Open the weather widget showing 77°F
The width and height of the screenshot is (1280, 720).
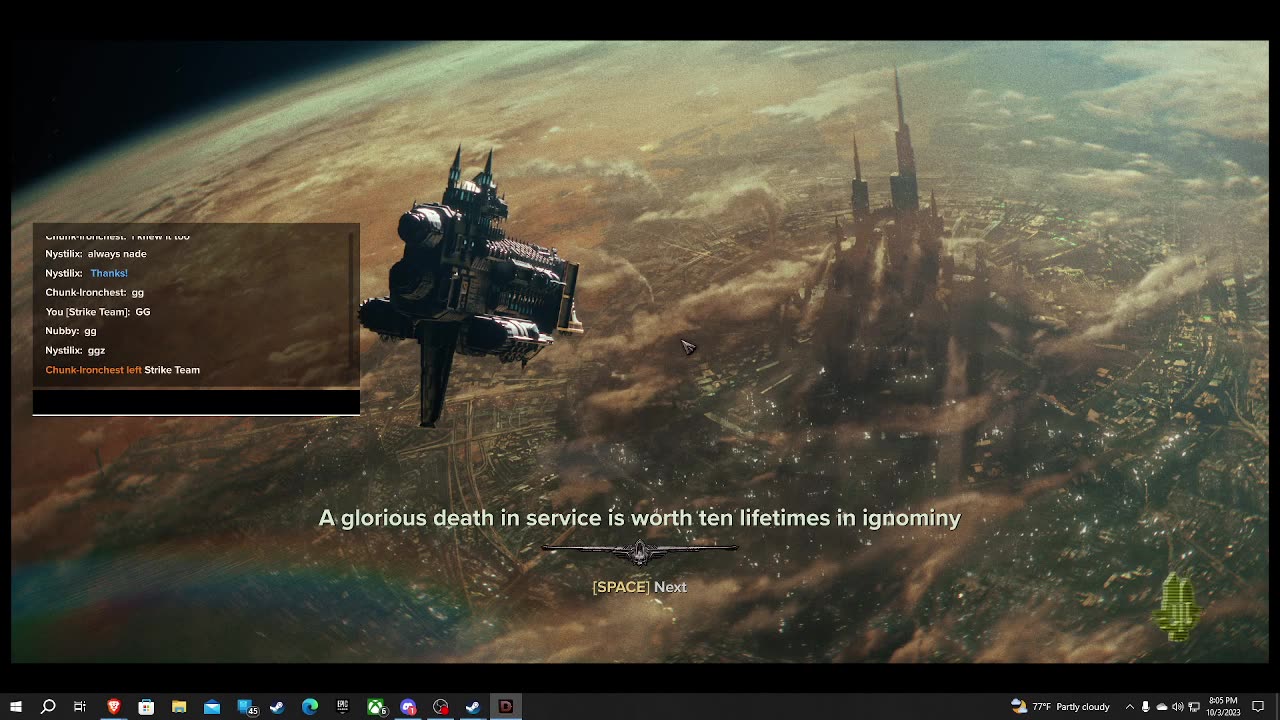pos(1060,707)
